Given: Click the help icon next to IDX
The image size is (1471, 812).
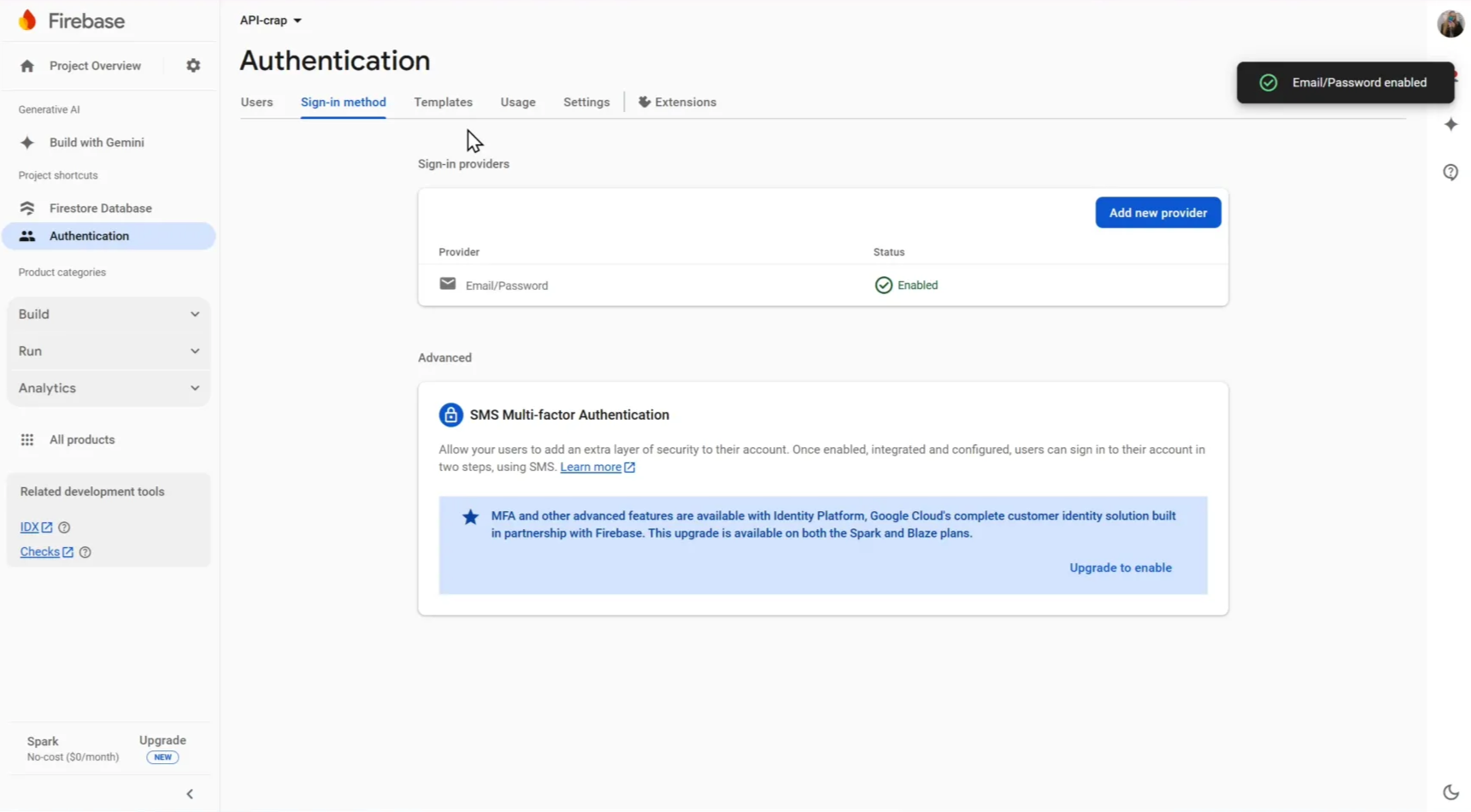Looking at the screenshot, I should point(64,527).
